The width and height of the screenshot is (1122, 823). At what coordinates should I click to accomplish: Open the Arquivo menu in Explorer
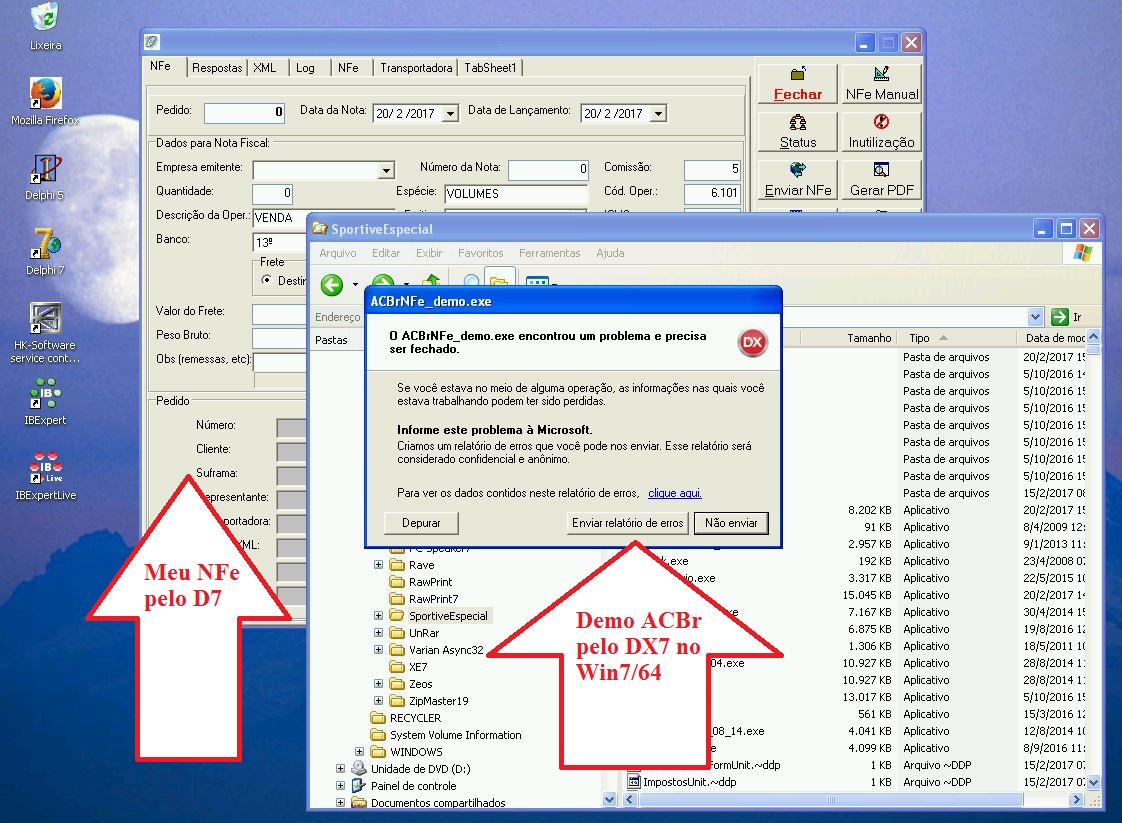point(338,253)
